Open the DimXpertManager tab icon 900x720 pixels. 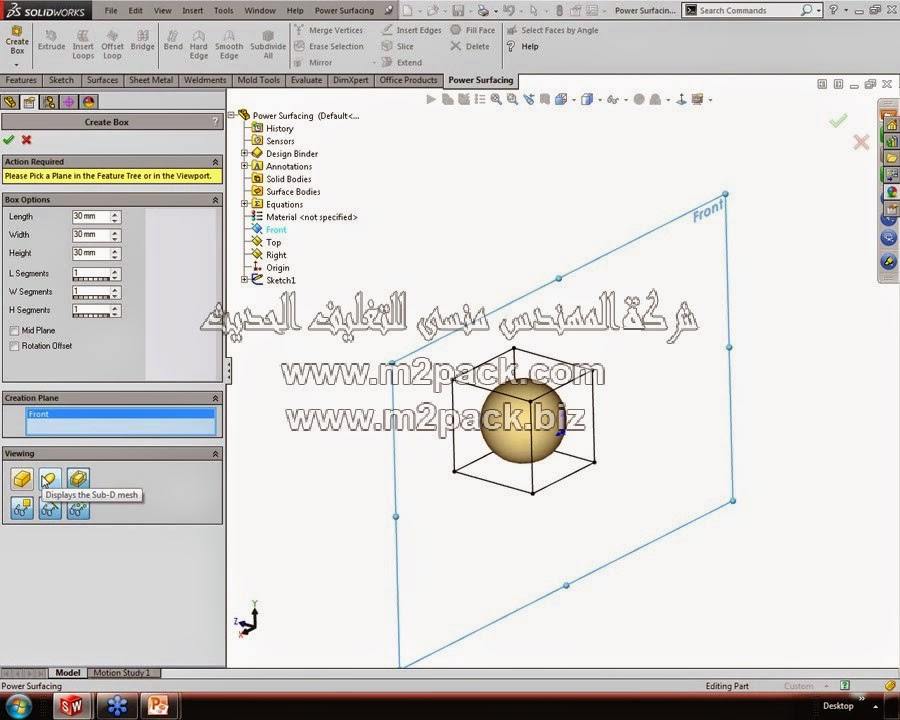[68, 102]
